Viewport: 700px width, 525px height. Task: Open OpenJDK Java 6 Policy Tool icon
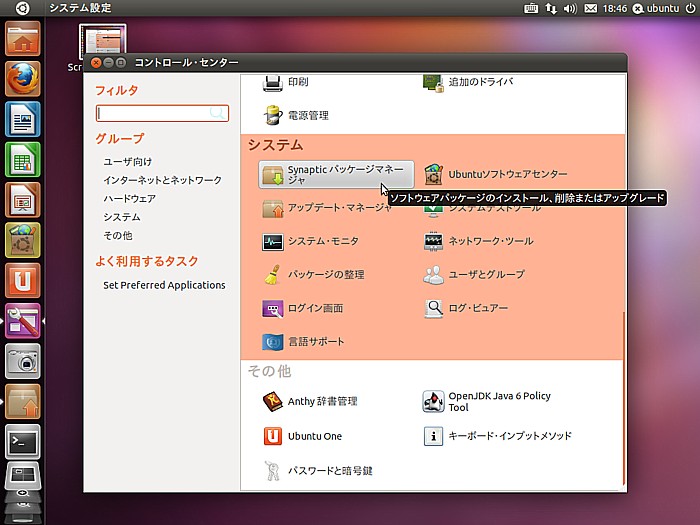coord(433,401)
